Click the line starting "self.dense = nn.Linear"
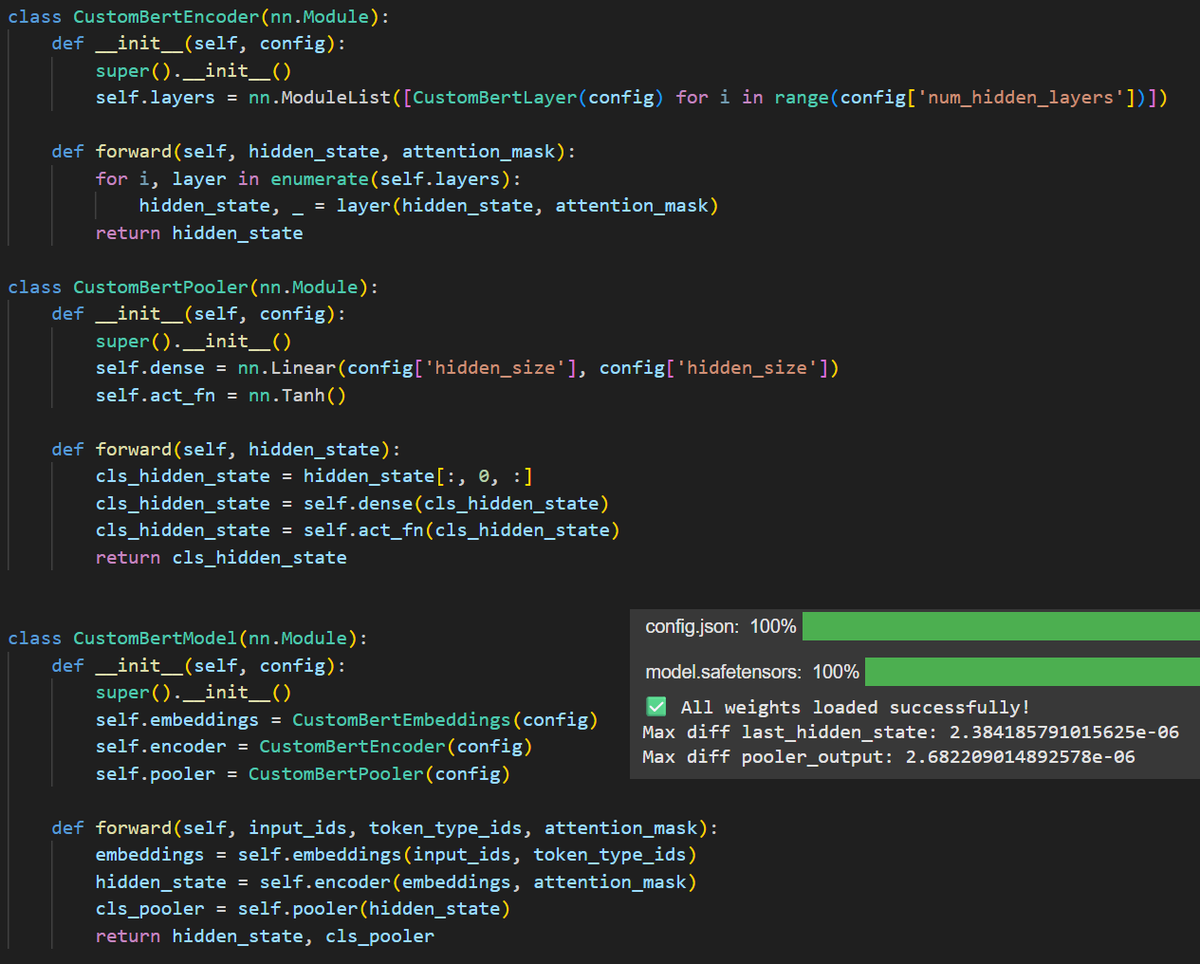Image resolution: width=1200 pixels, height=964 pixels. (467, 368)
